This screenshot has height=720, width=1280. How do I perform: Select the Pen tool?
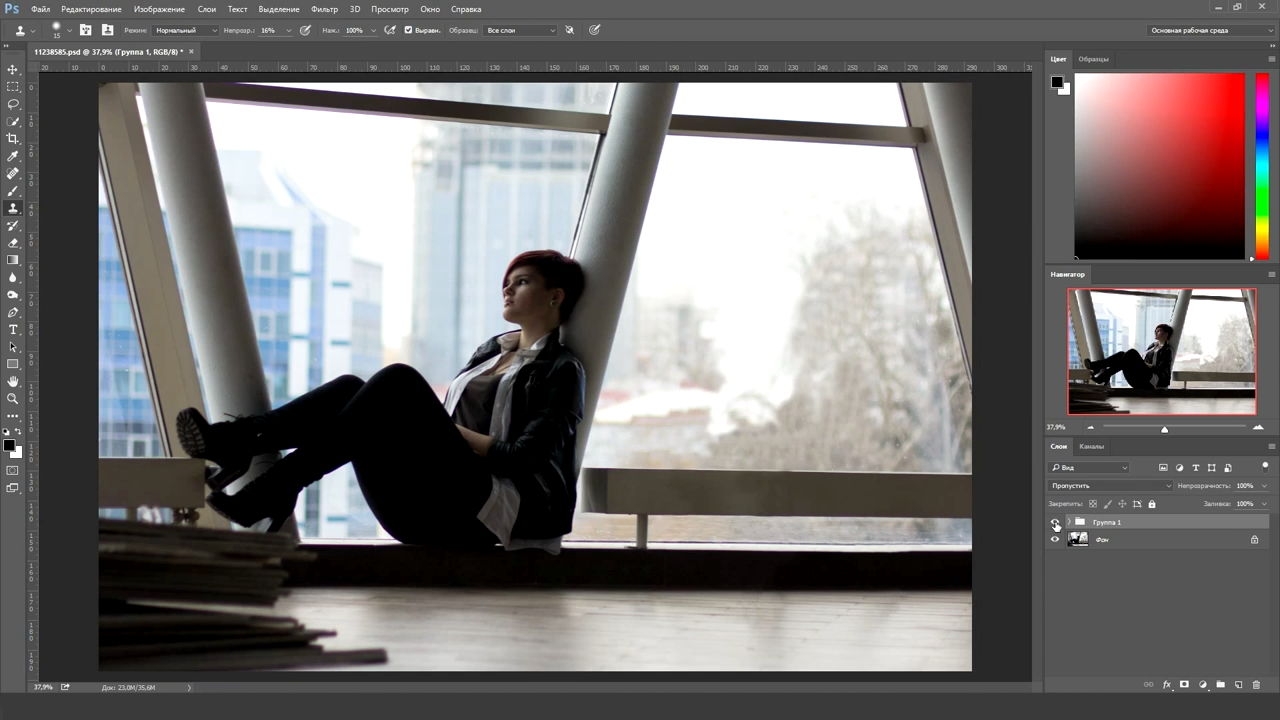point(13,312)
